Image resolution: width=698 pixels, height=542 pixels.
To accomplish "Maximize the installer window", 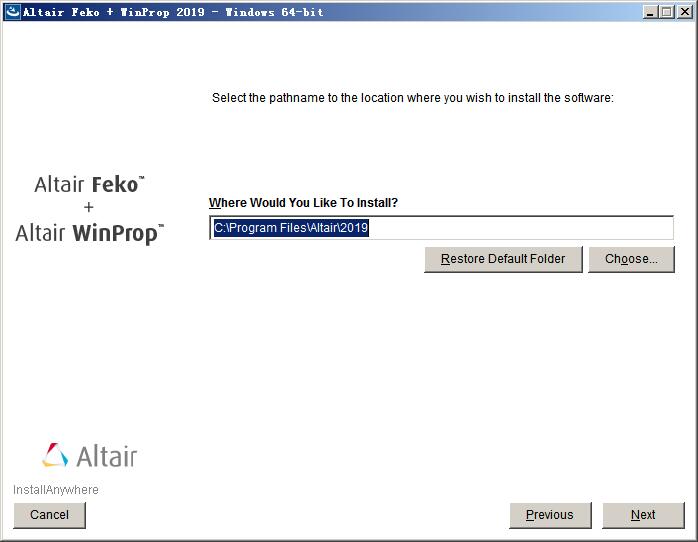I will coord(667,12).
